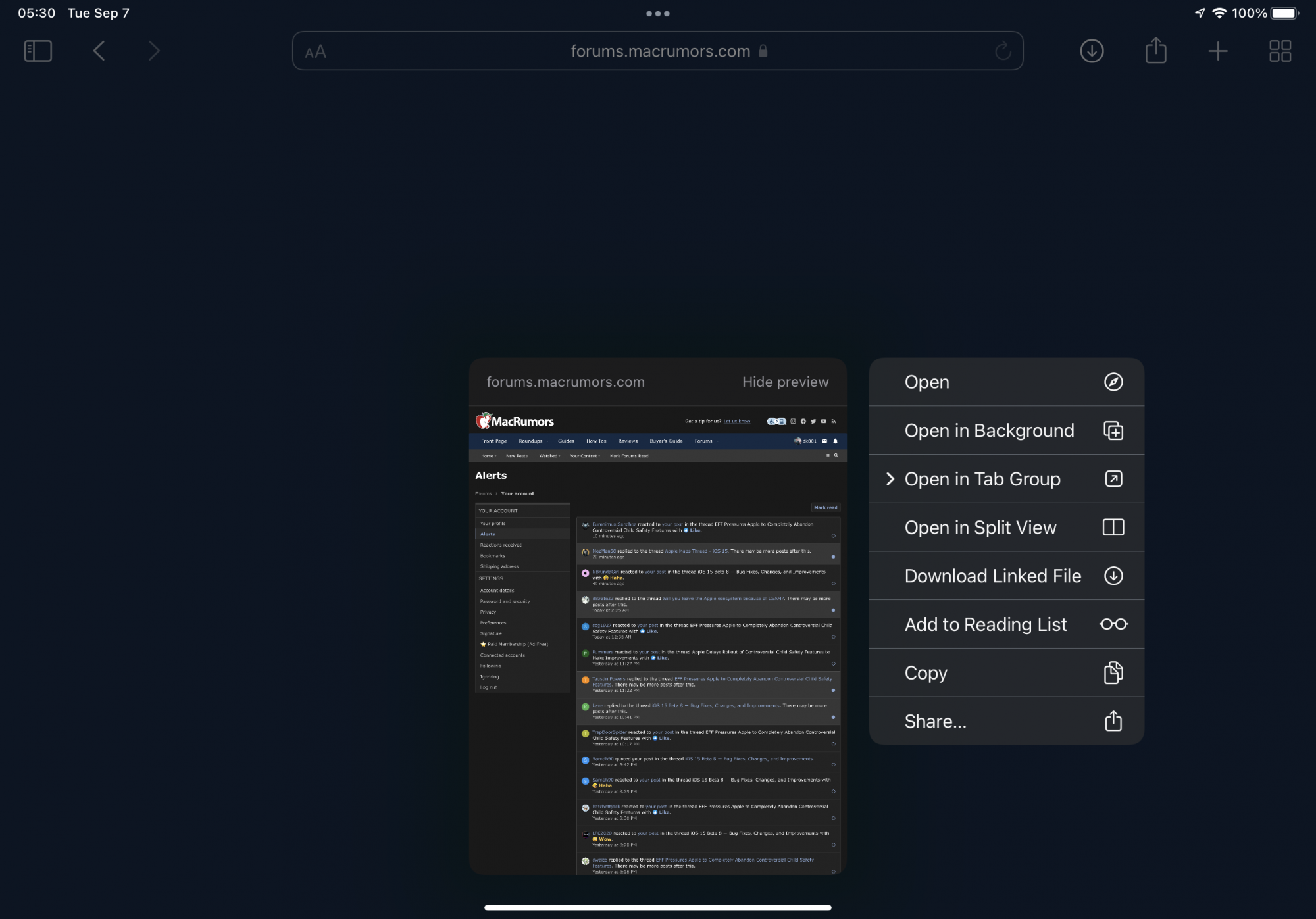Choose Open from context menu

(1006, 382)
